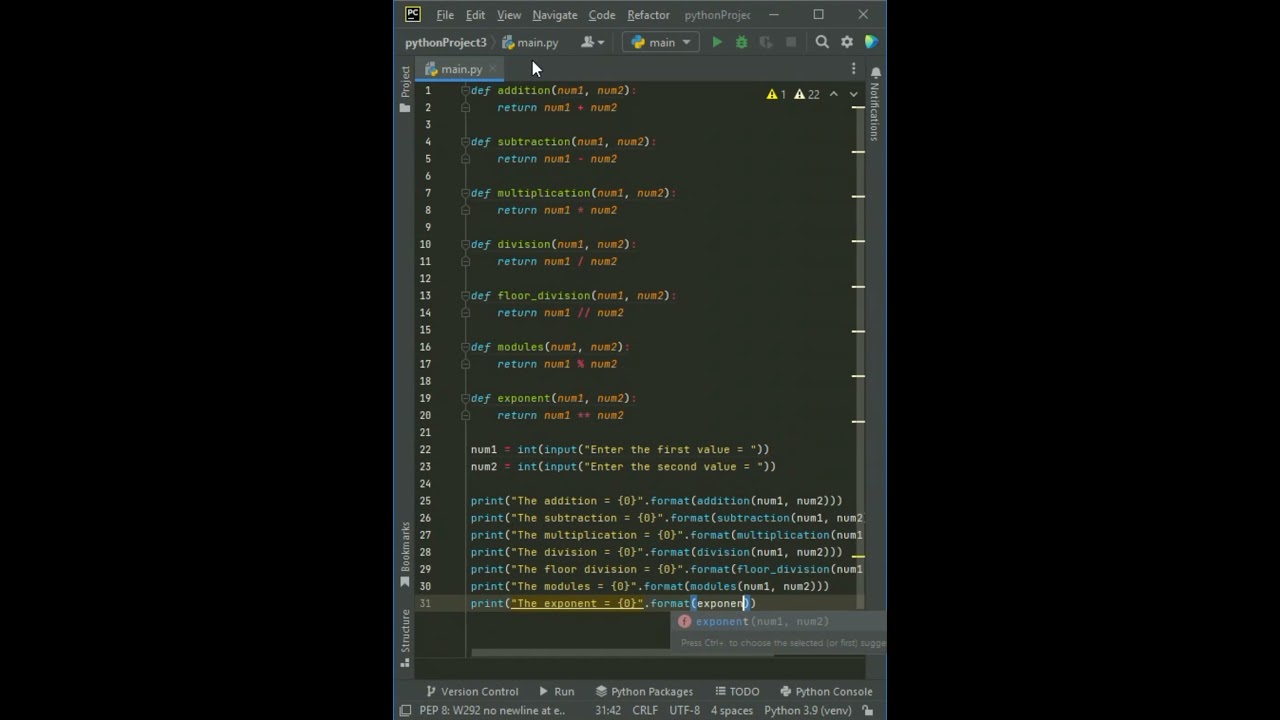Open the Refactor menu
The width and height of the screenshot is (1280, 720).
tap(648, 15)
